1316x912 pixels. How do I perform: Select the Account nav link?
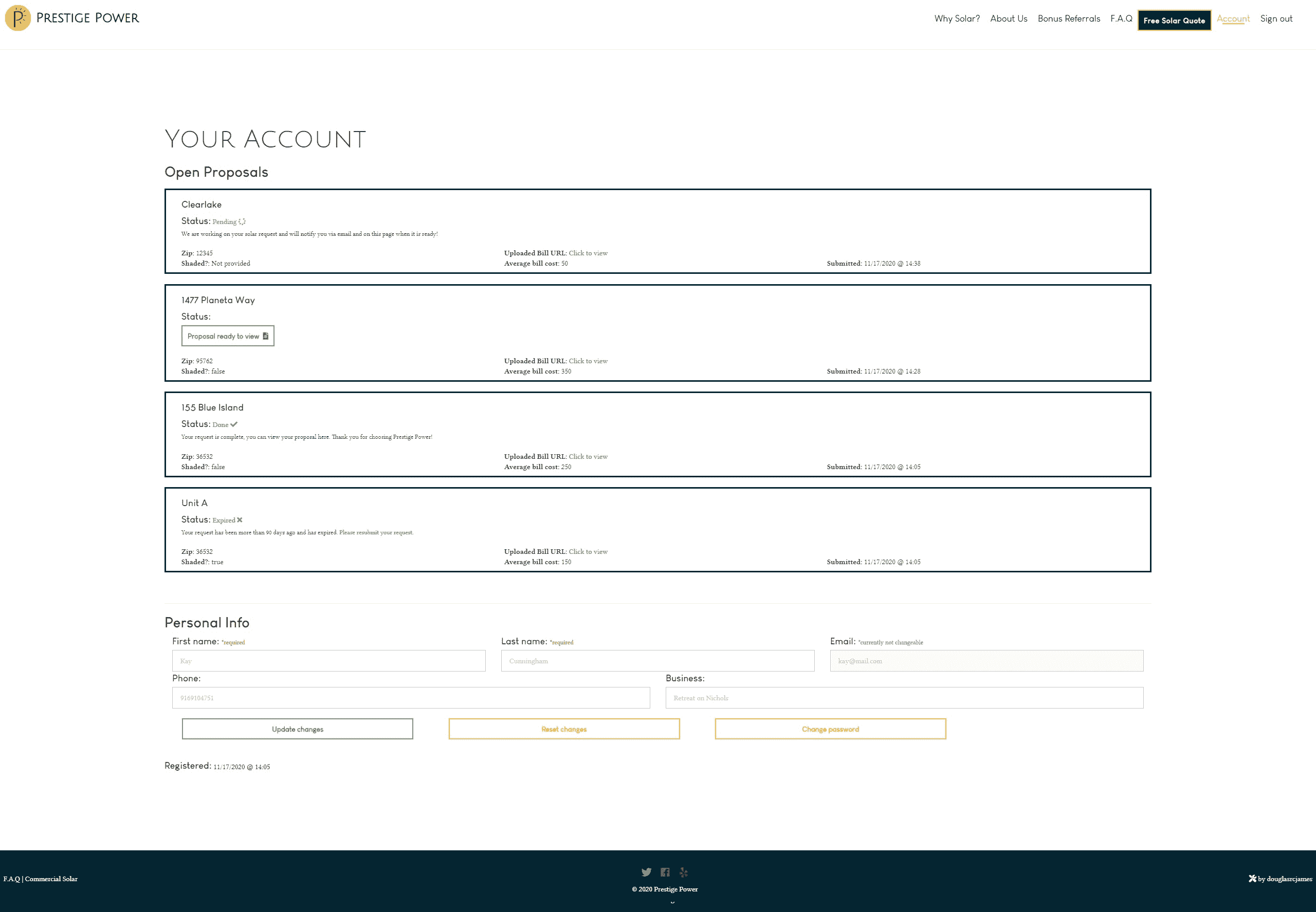1233,18
